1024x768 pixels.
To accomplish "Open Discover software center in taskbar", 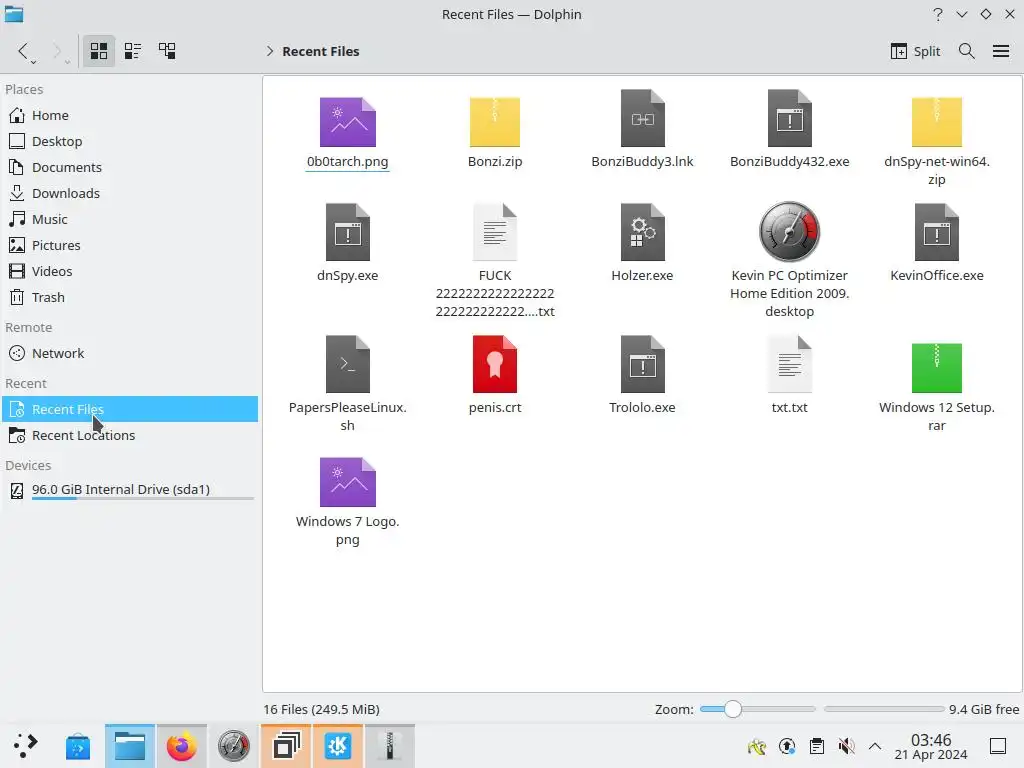I will pyautogui.click(x=78, y=746).
